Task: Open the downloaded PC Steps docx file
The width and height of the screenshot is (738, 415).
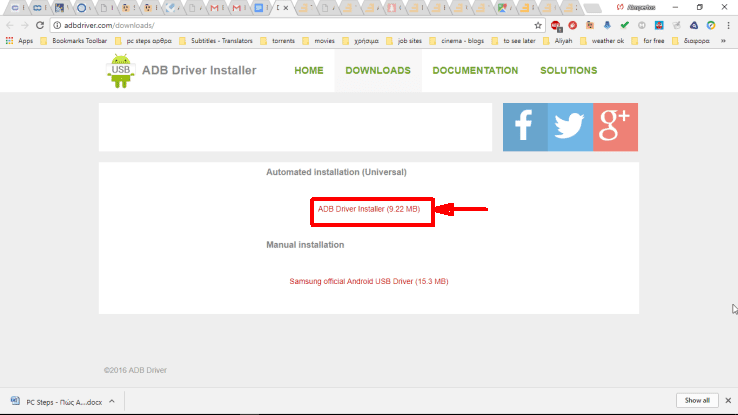Action: click(x=57, y=402)
